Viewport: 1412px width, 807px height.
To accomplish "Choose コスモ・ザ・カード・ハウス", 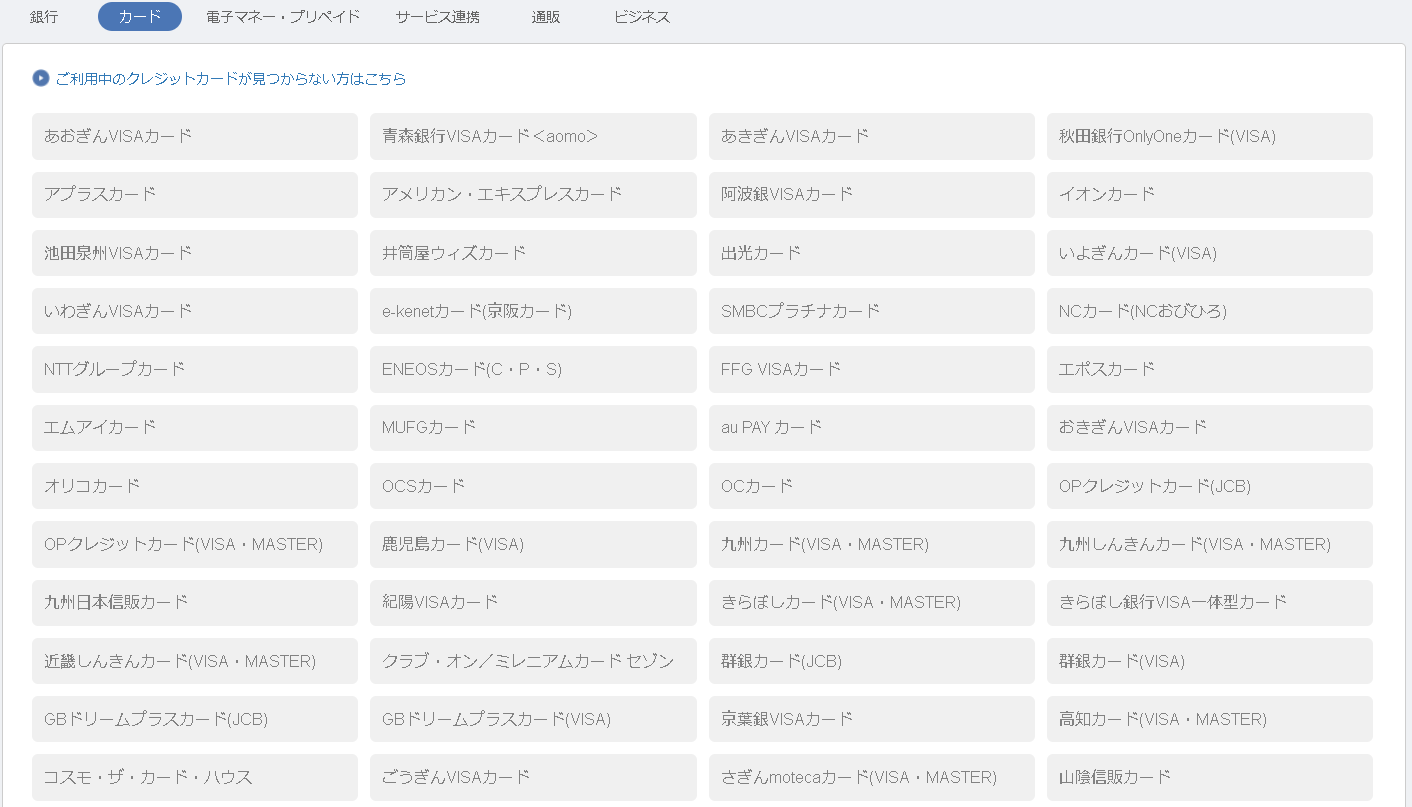I will (195, 777).
